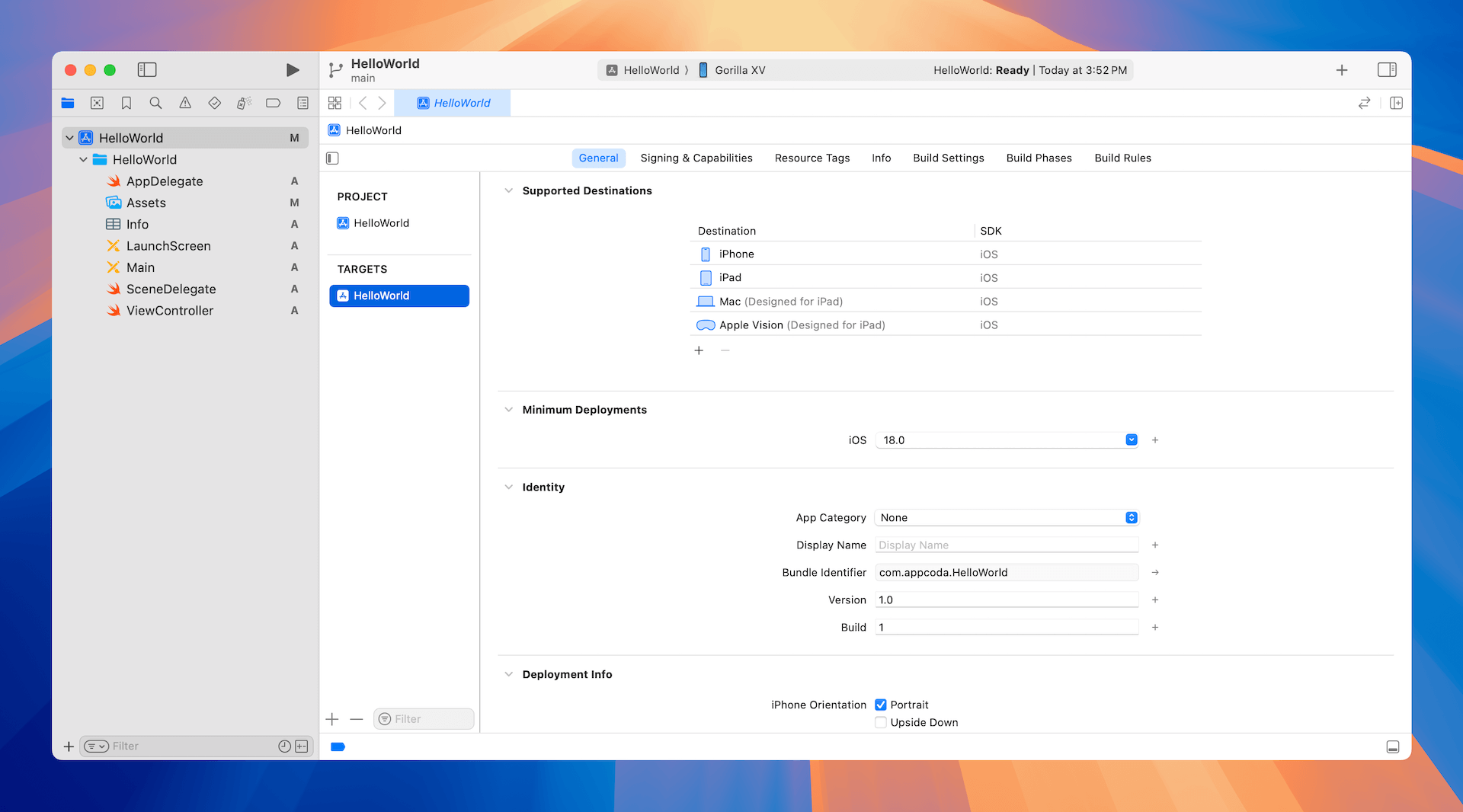Click the Bundle Identifier field
Screen dimensions: 1463x812
(x=1007, y=573)
